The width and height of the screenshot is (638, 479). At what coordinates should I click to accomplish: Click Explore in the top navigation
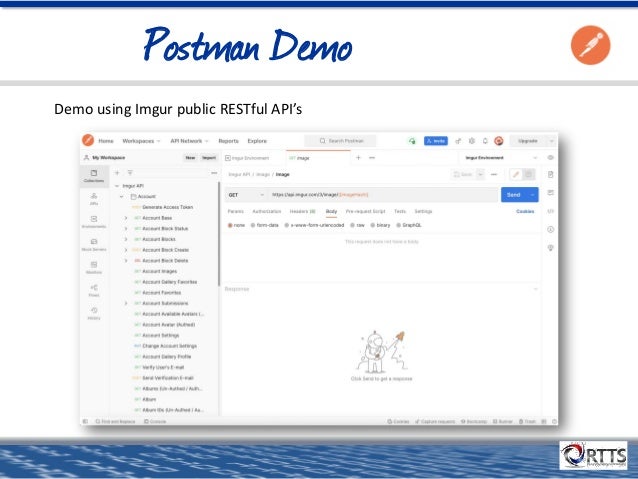[257, 141]
